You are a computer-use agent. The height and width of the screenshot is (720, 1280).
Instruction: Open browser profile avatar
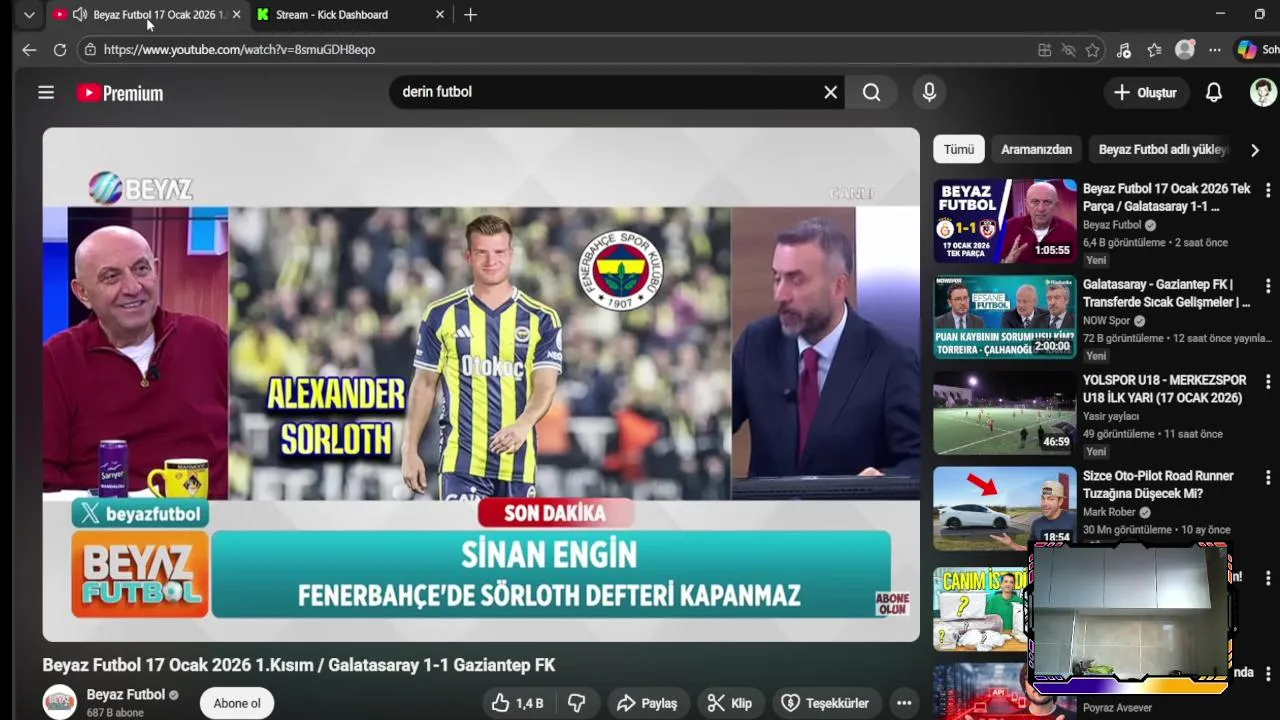[x=1185, y=50]
